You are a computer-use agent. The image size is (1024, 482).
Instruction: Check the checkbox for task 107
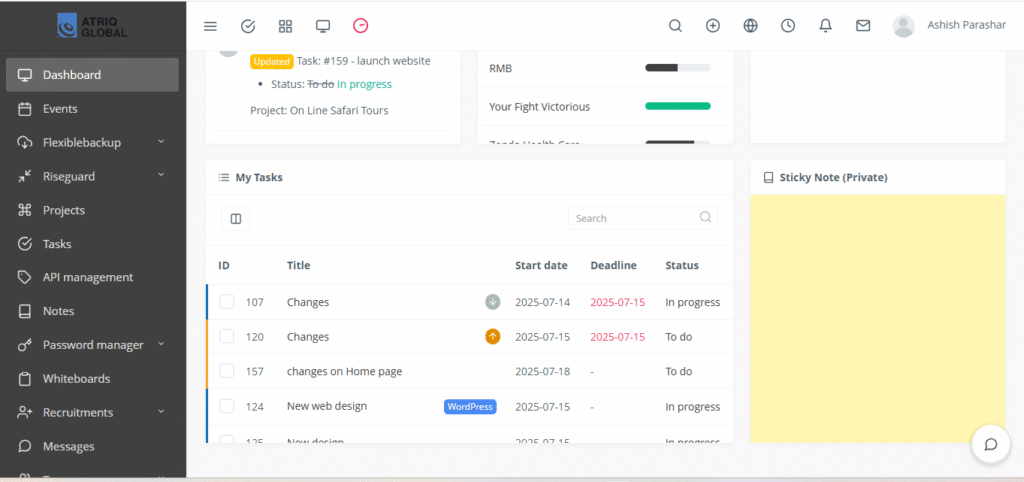pos(227,302)
